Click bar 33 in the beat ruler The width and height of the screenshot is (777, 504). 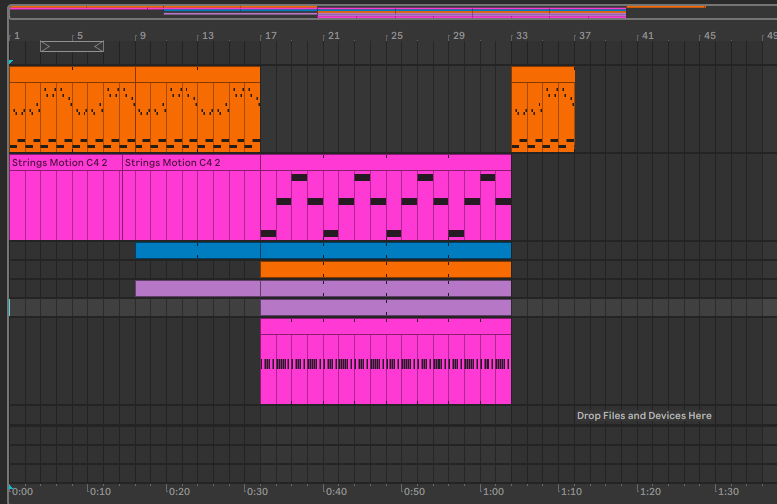pyautogui.click(x=521, y=36)
